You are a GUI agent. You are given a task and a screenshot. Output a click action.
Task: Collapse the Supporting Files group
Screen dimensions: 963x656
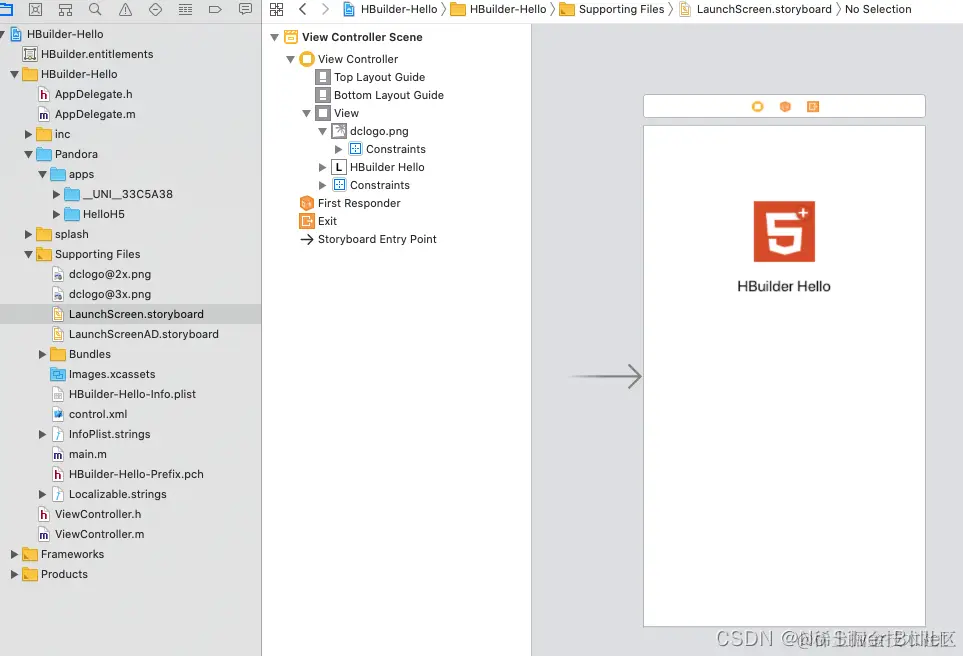pyautogui.click(x=28, y=254)
